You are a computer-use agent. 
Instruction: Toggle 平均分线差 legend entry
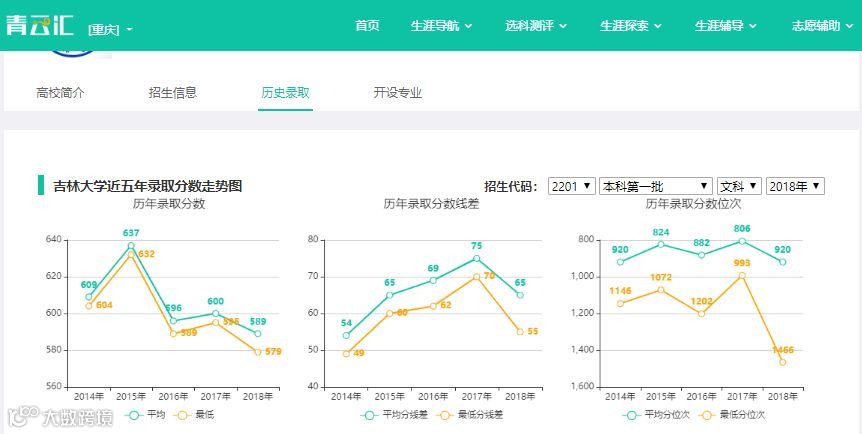coord(394,415)
